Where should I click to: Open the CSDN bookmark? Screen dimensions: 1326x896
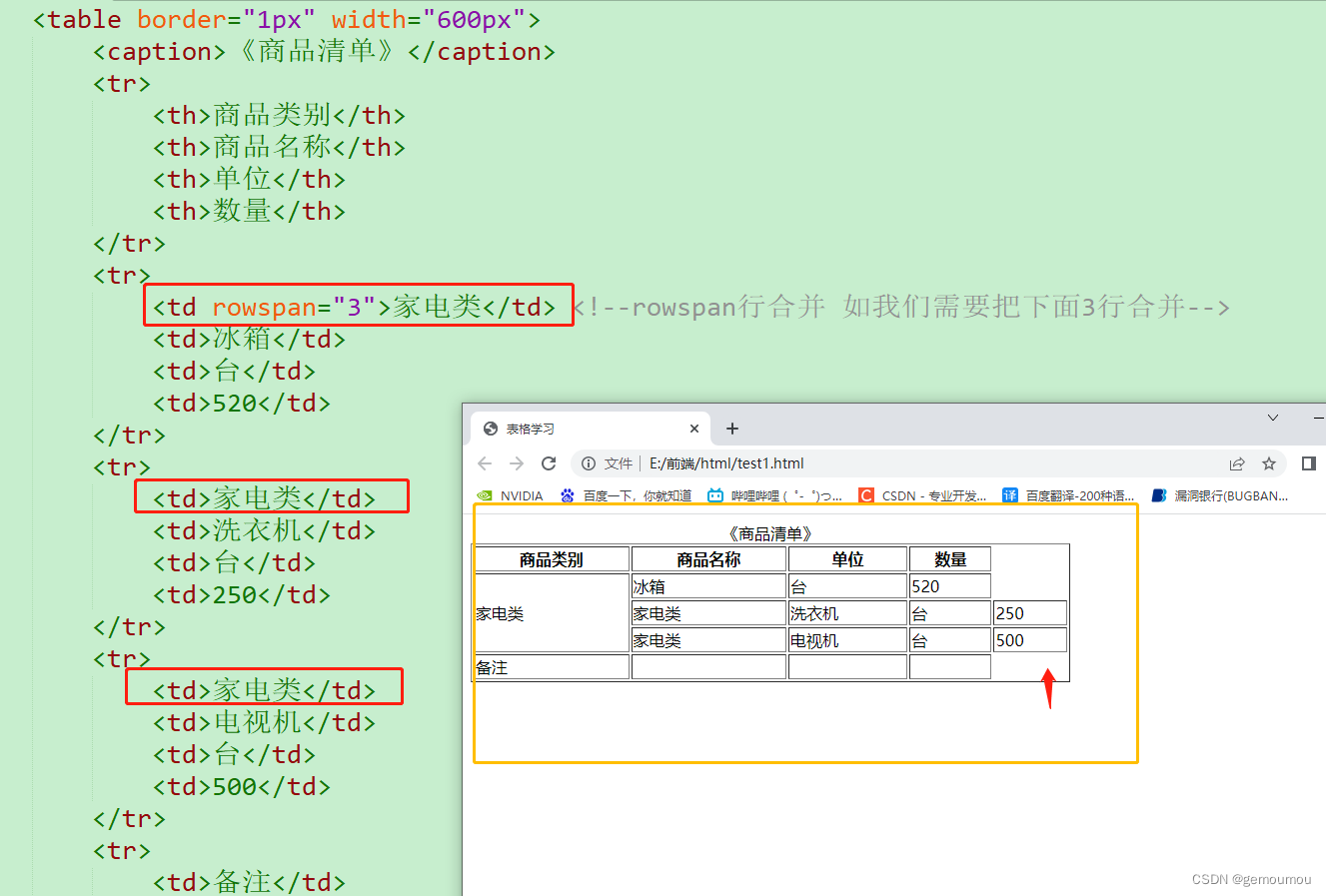(922, 495)
